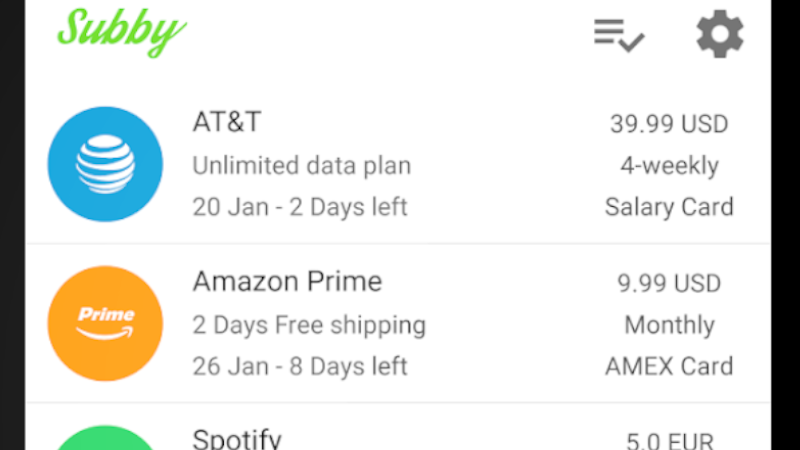This screenshot has height=450, width=800.
Task: Tap the AMEX Card payment label
Action: (x=669, y=366)
